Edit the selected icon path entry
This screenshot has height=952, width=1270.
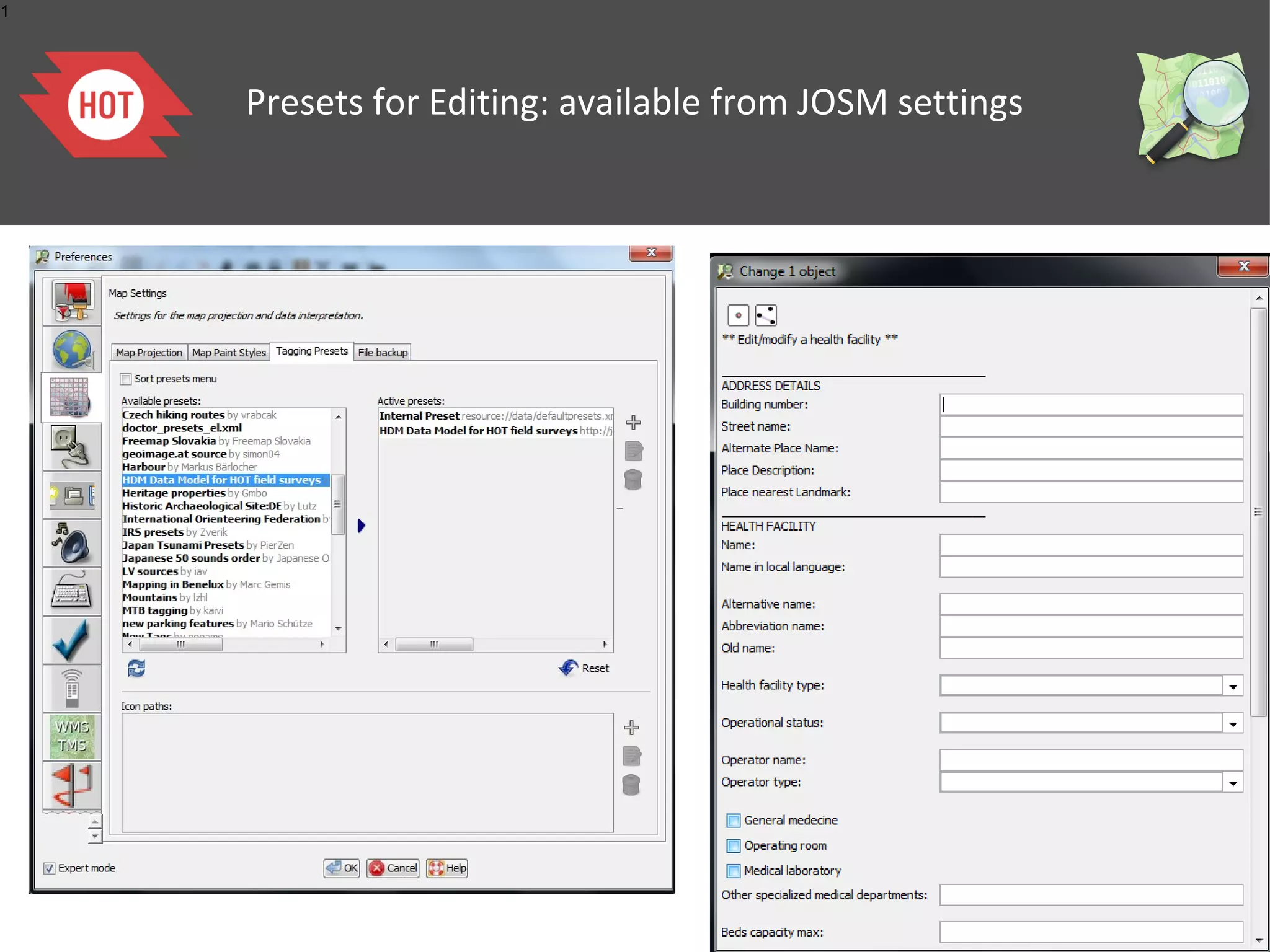point(631,756)
